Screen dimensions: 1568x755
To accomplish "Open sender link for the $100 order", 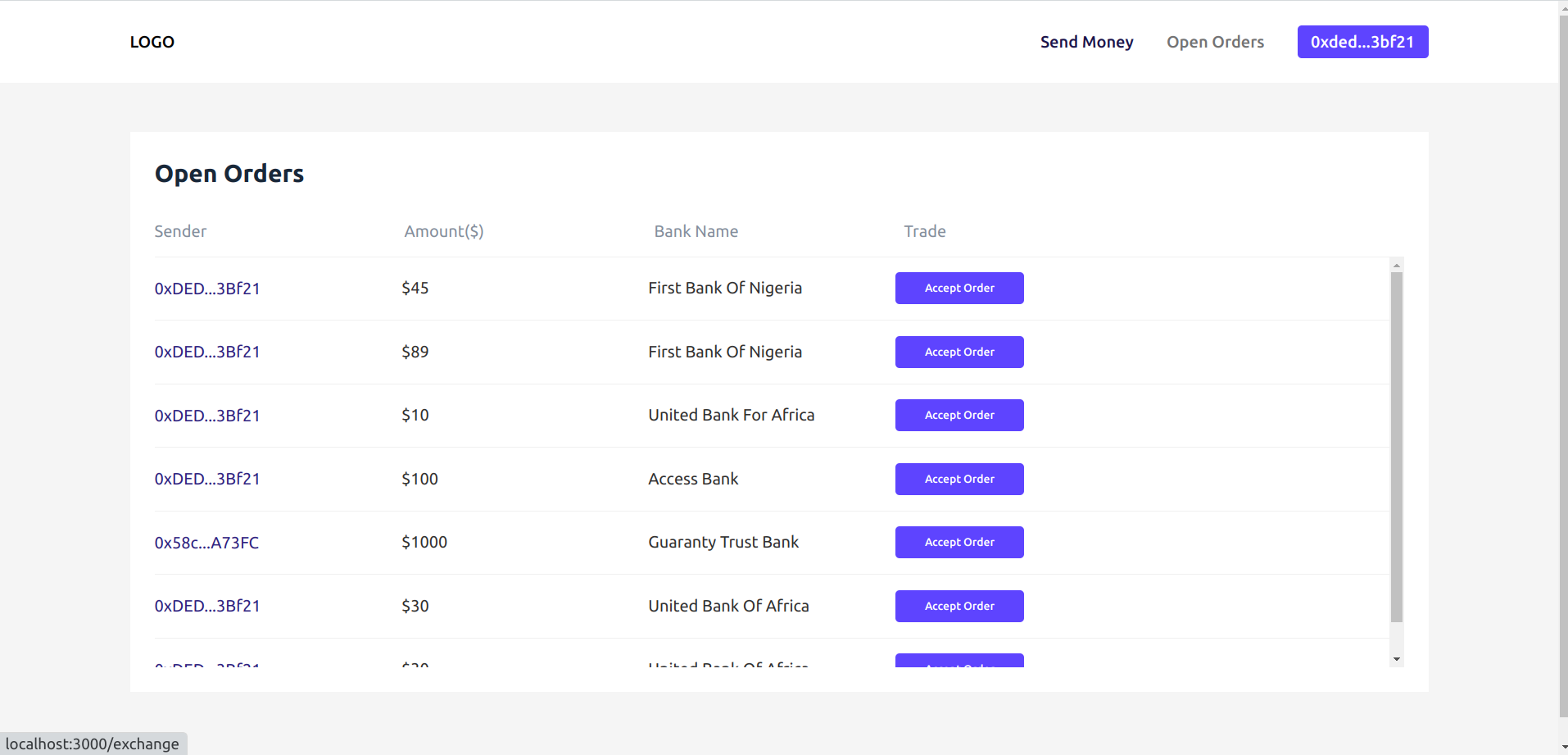I will click(207, 480).
